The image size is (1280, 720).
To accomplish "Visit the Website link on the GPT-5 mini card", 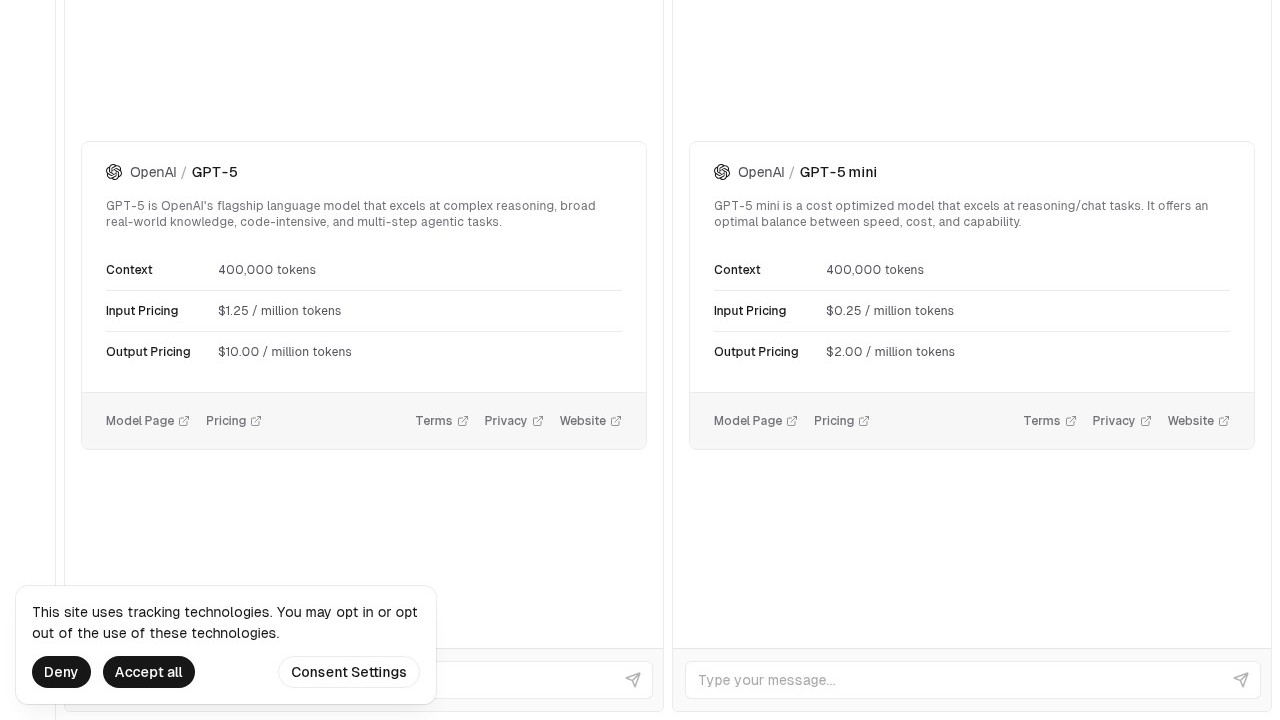I will point(1198,421).
